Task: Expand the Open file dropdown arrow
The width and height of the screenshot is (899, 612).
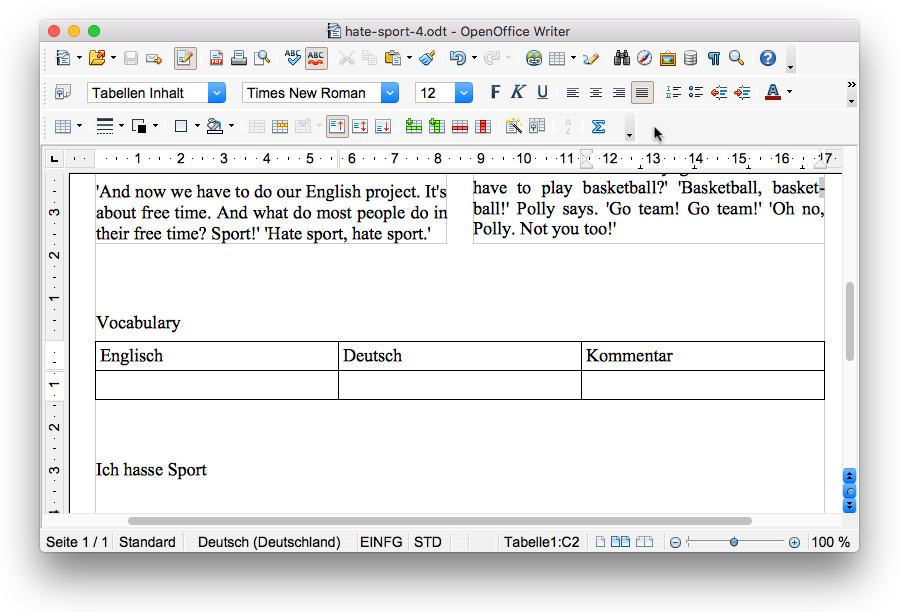Action: tap(114, 58)
